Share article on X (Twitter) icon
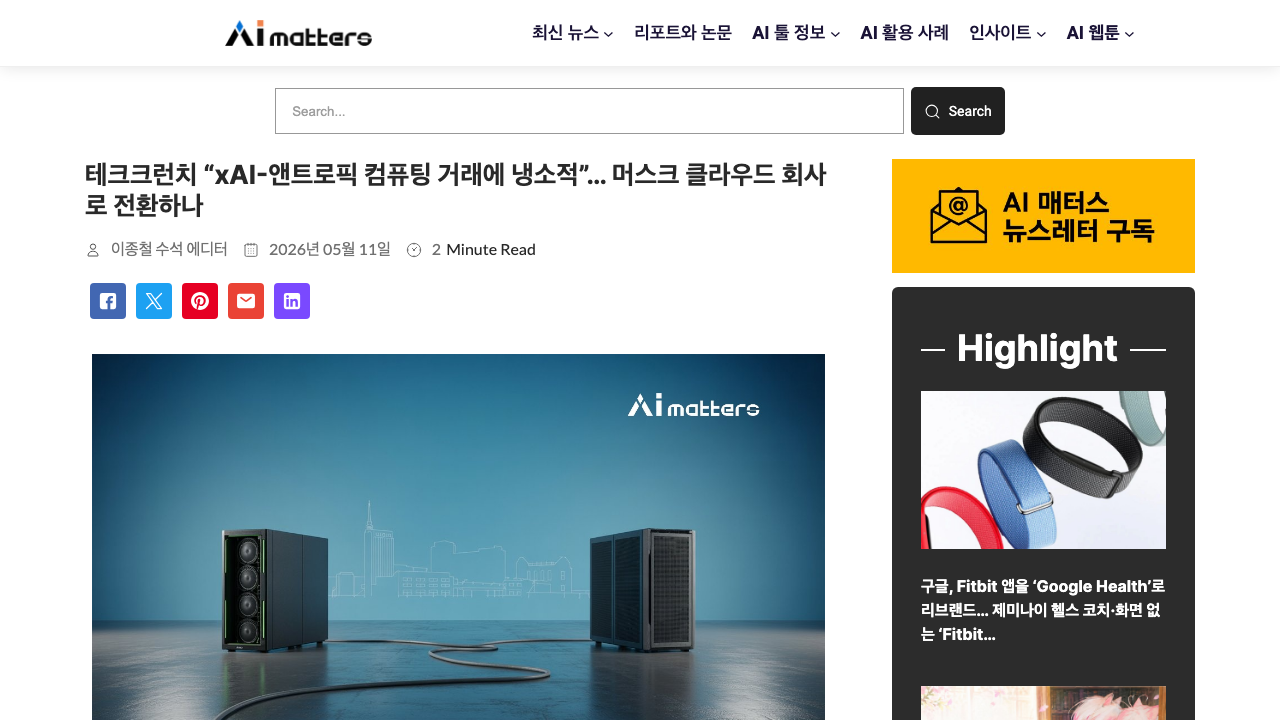Image resolution: width=1280 pixels, height=720 pixels. tap(154, 301)
